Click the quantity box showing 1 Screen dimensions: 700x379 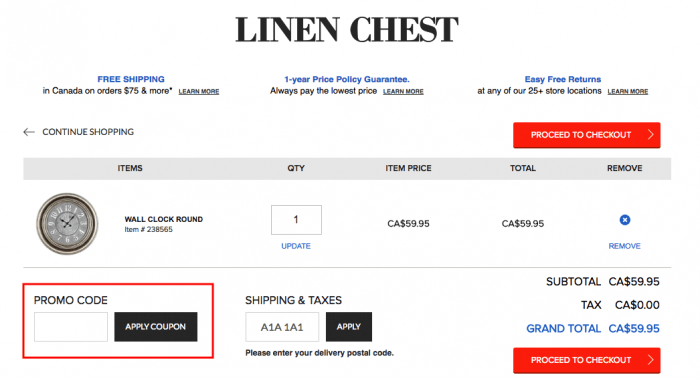pos(296,220)
